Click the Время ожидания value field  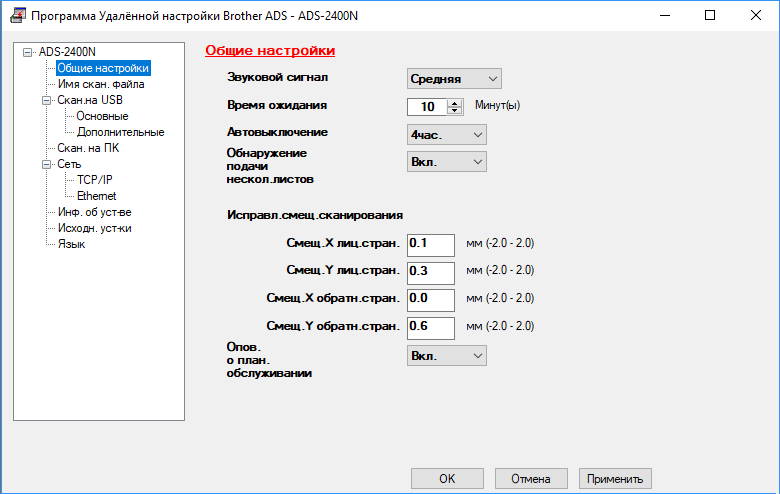427,106
